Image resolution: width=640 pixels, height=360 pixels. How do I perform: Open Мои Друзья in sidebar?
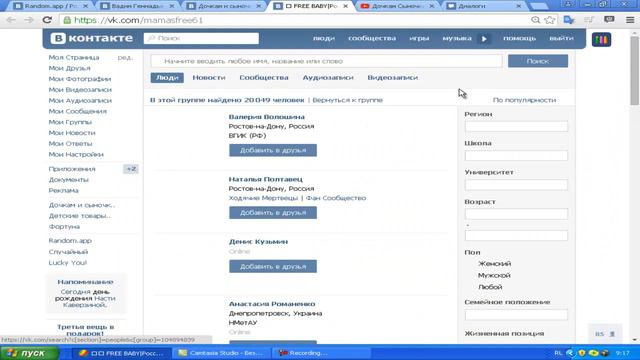pyautogui.click(x=69, y=68)
